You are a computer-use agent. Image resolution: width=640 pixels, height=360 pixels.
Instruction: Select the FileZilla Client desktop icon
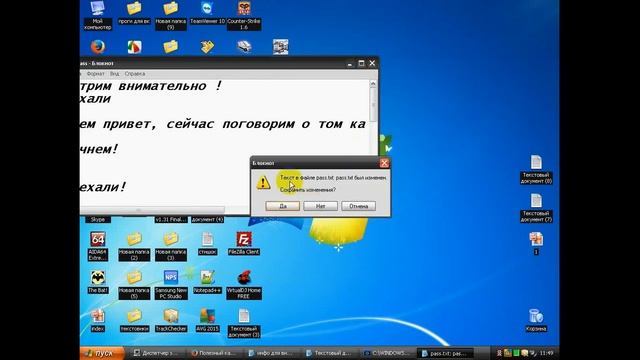tap(244, 243)
